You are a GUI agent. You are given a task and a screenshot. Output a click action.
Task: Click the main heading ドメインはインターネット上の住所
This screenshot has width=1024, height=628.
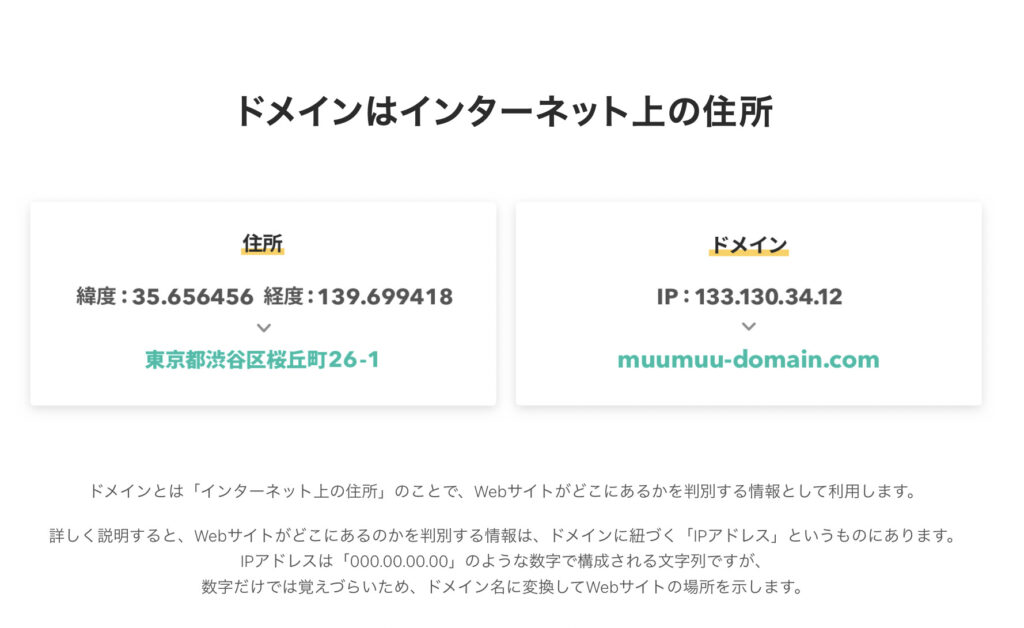point(504,111)
